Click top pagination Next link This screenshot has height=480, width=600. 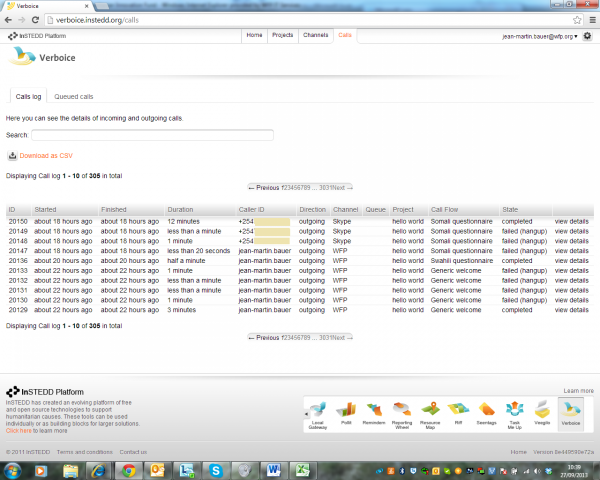click(342, 188)
